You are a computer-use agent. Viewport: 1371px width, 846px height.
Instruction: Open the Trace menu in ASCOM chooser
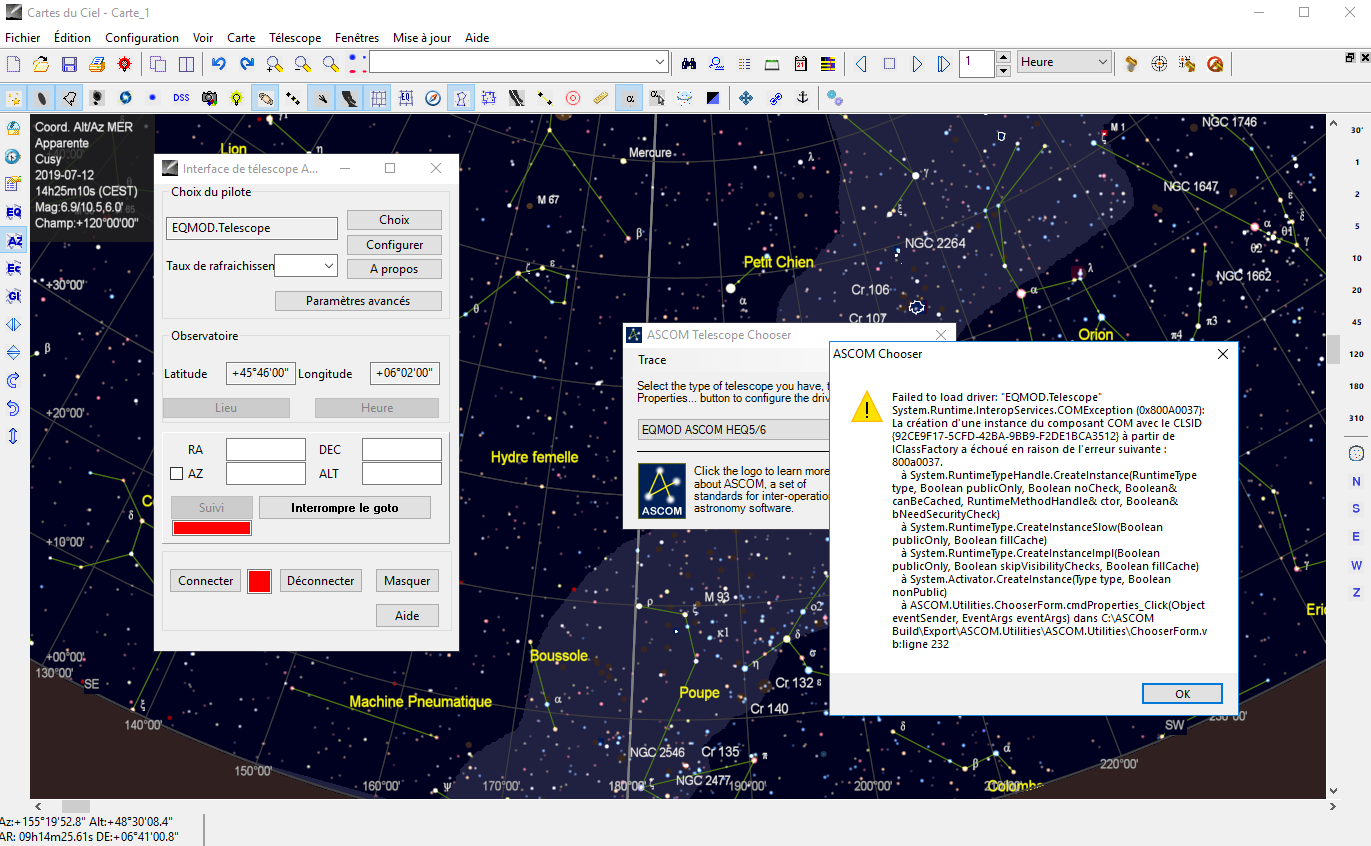pos(652,360)
